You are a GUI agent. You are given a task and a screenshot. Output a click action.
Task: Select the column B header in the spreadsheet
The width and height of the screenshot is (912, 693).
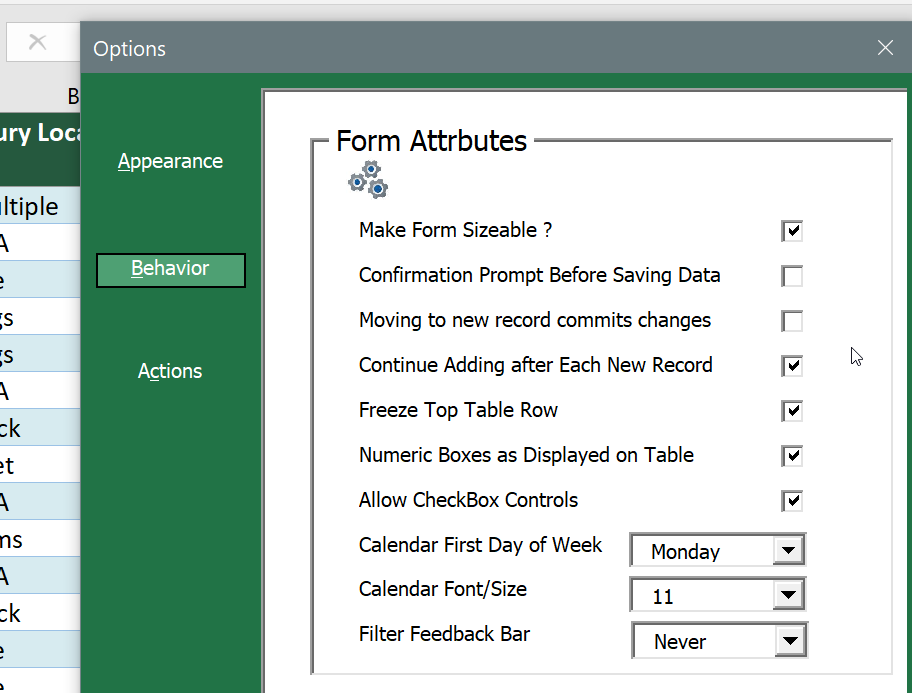(72, 96)
